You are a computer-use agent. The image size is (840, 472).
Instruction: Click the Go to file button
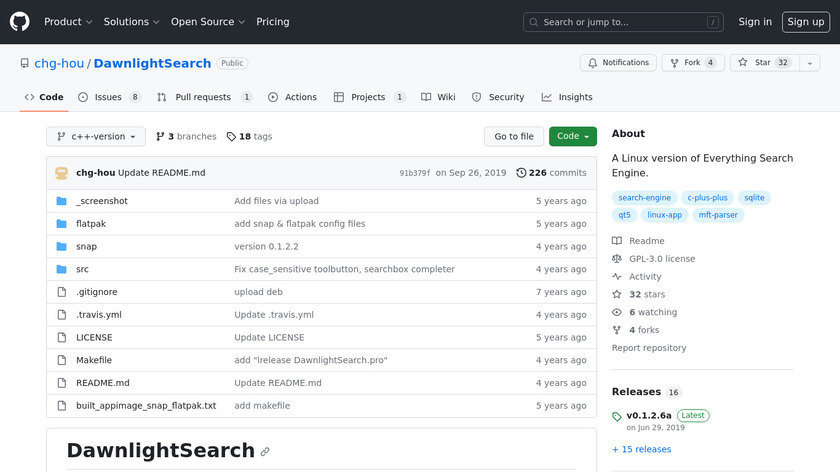(x=514, y=137)
